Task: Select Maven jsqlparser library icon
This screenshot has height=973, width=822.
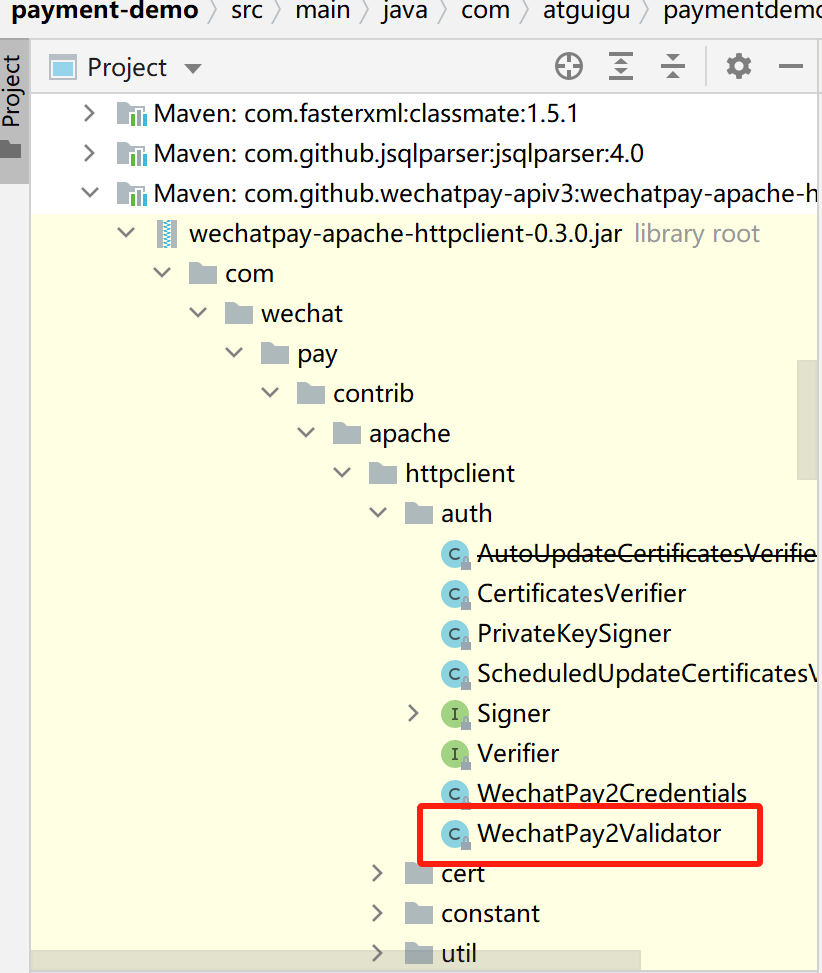Action: coord(132,153)
